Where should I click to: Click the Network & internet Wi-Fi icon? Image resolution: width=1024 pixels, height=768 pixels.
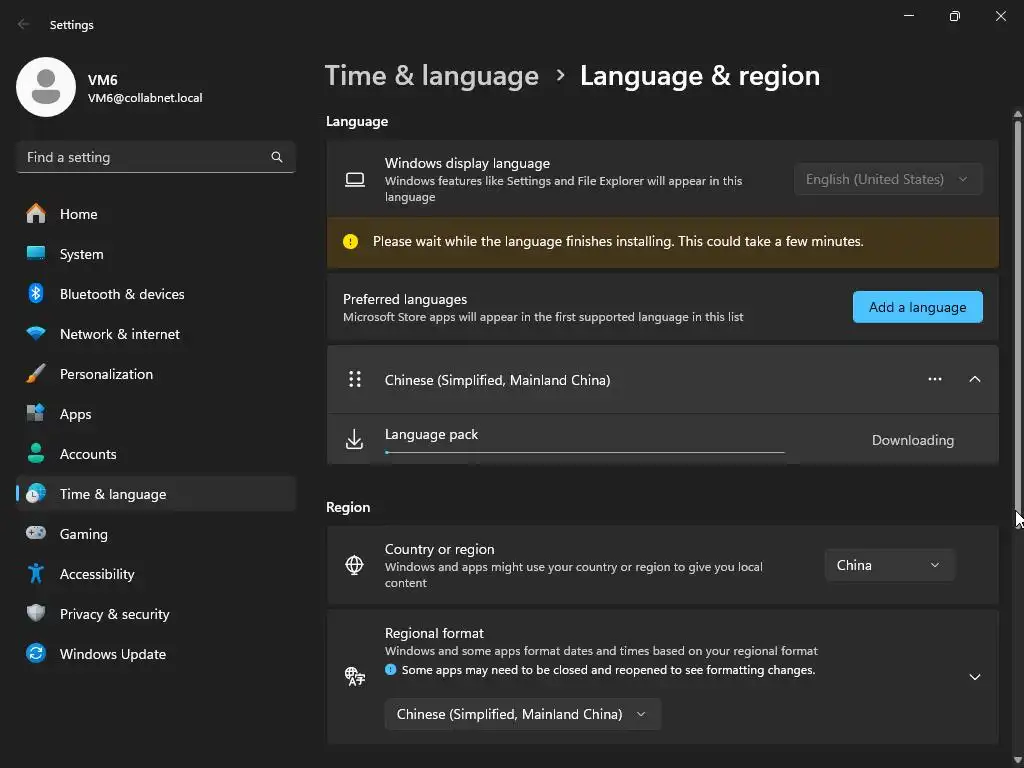[36, 334]
